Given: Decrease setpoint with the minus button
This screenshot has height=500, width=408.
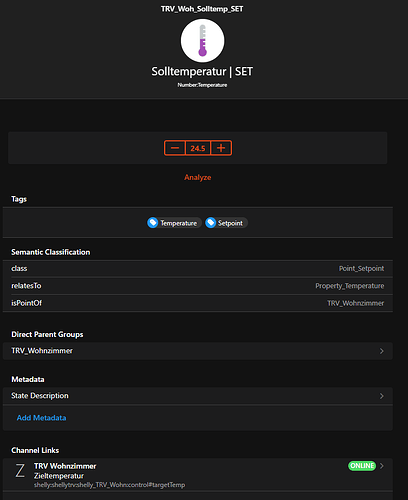Looking at the screenshot, I should coord(175,148).
